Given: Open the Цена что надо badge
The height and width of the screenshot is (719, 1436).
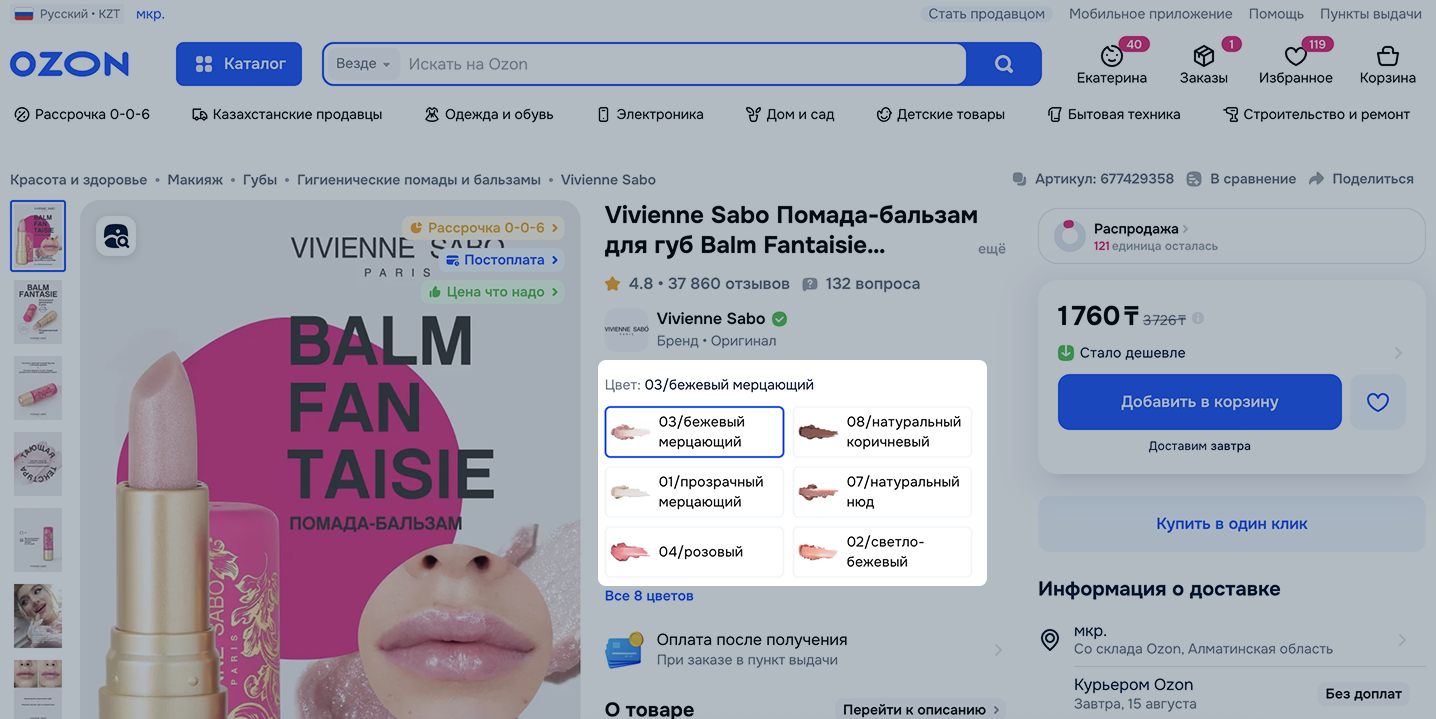Looking at the screenshot, I should coord(492,292).
